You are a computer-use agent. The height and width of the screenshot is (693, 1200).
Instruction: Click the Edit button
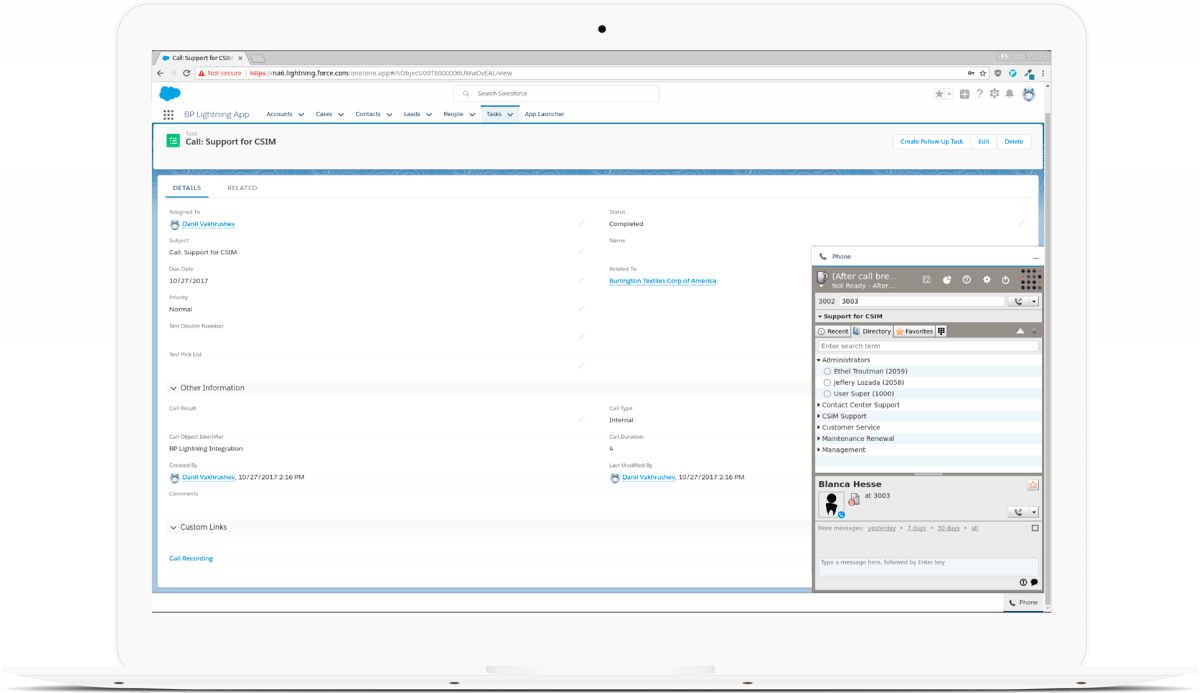click(984, 142)
